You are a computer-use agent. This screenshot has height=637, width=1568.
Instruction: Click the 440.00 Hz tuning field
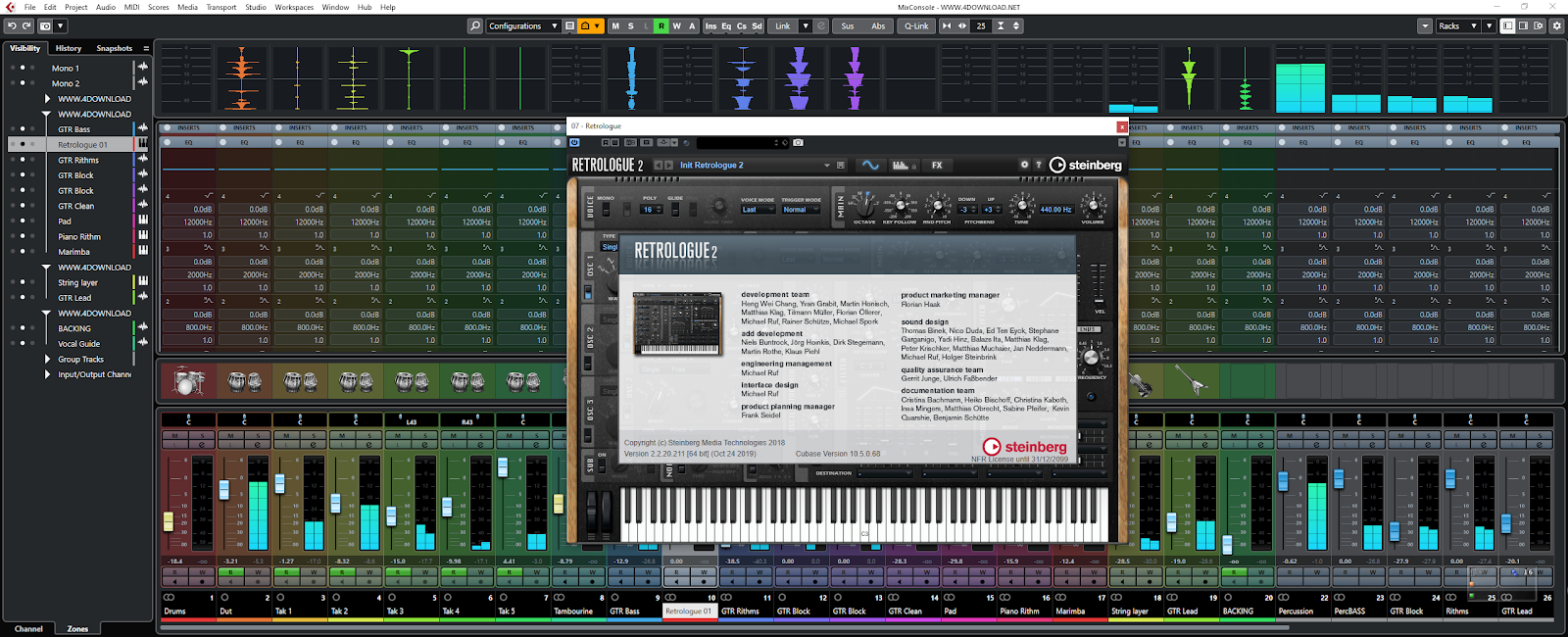(1055, 210)
